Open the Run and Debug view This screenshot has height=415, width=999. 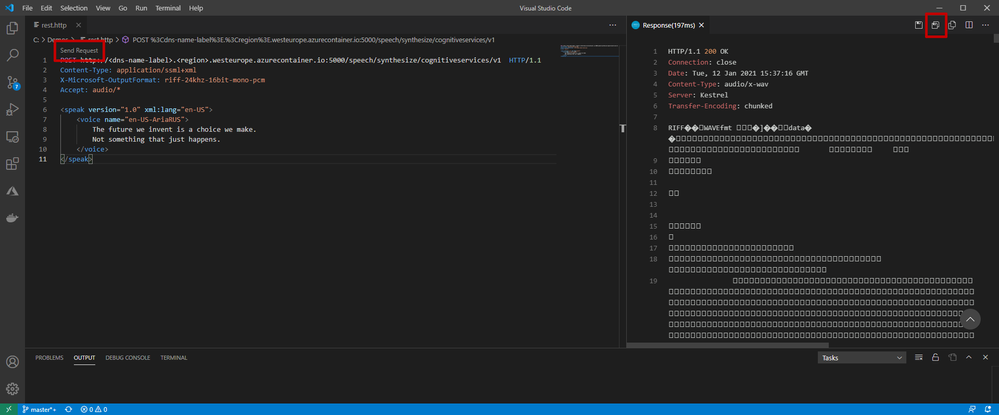pos(12,109)
